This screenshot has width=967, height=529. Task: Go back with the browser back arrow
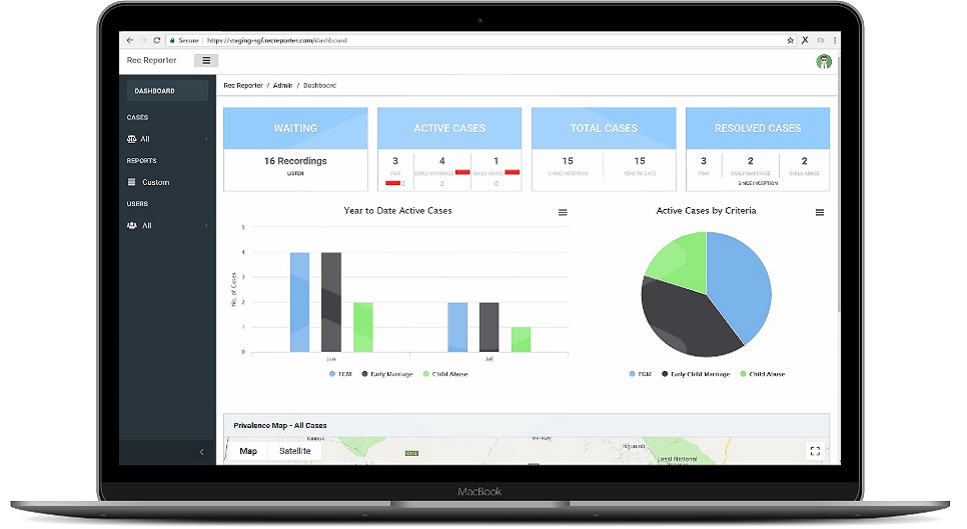click(130, 40)
